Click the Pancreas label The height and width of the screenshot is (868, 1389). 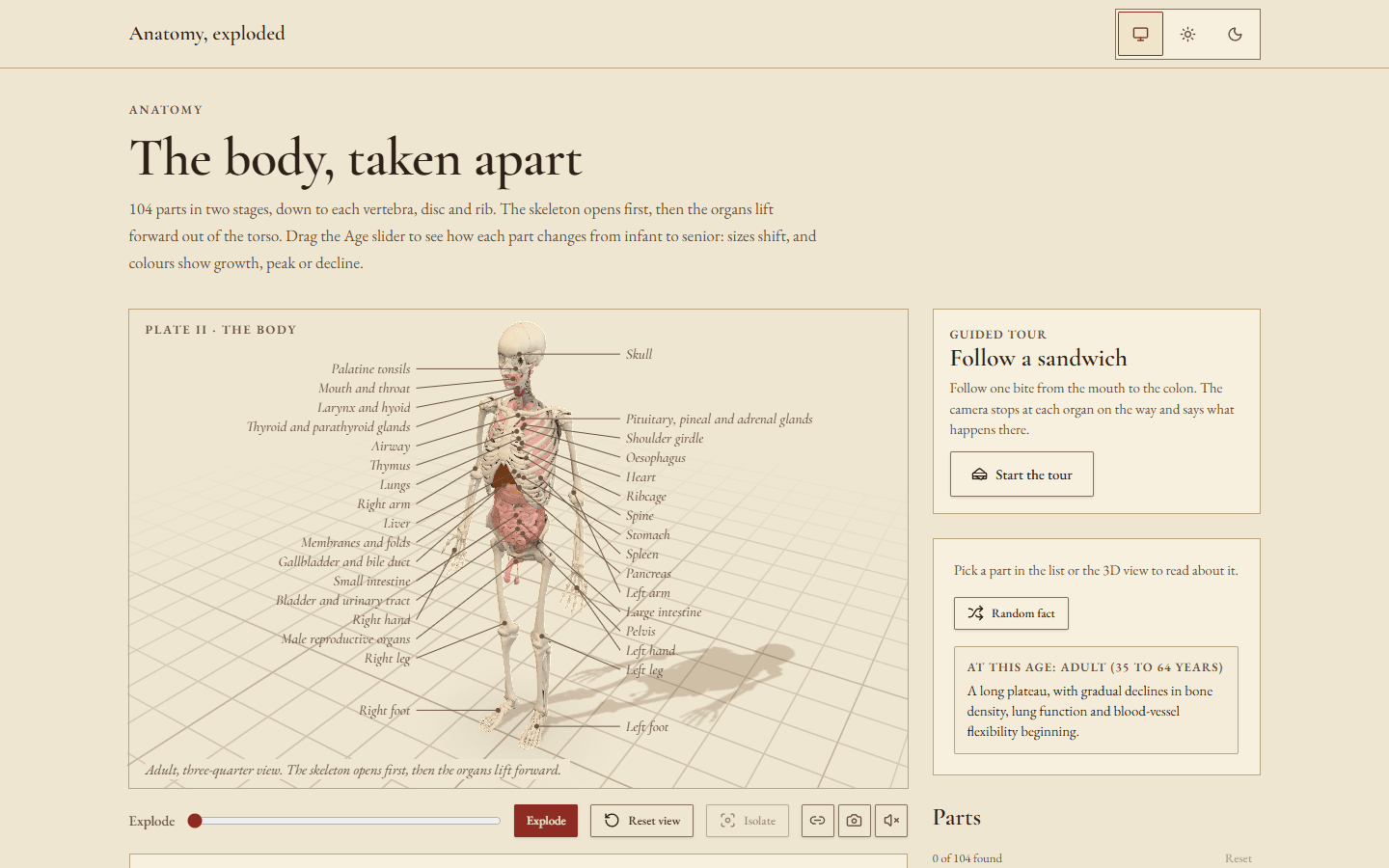pyautogui.click(x=648, y=574)
